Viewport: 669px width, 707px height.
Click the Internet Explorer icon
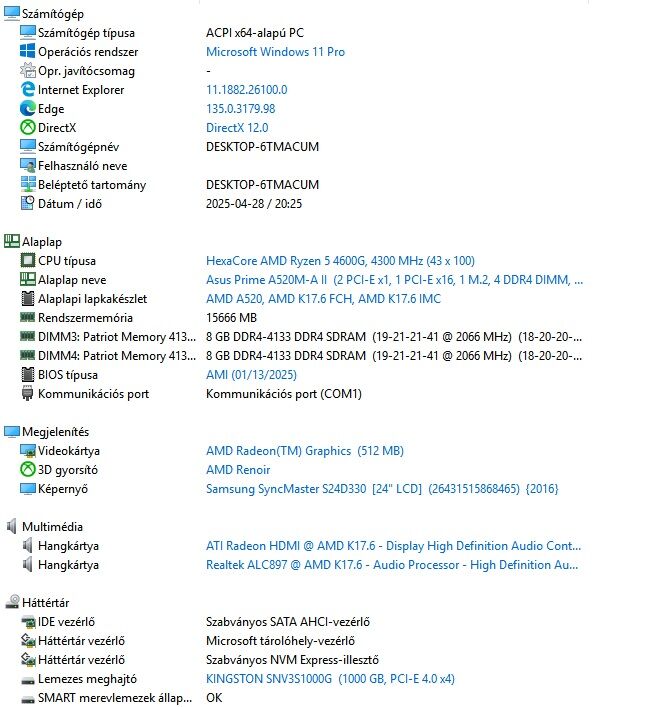click(x=27, y=89)
